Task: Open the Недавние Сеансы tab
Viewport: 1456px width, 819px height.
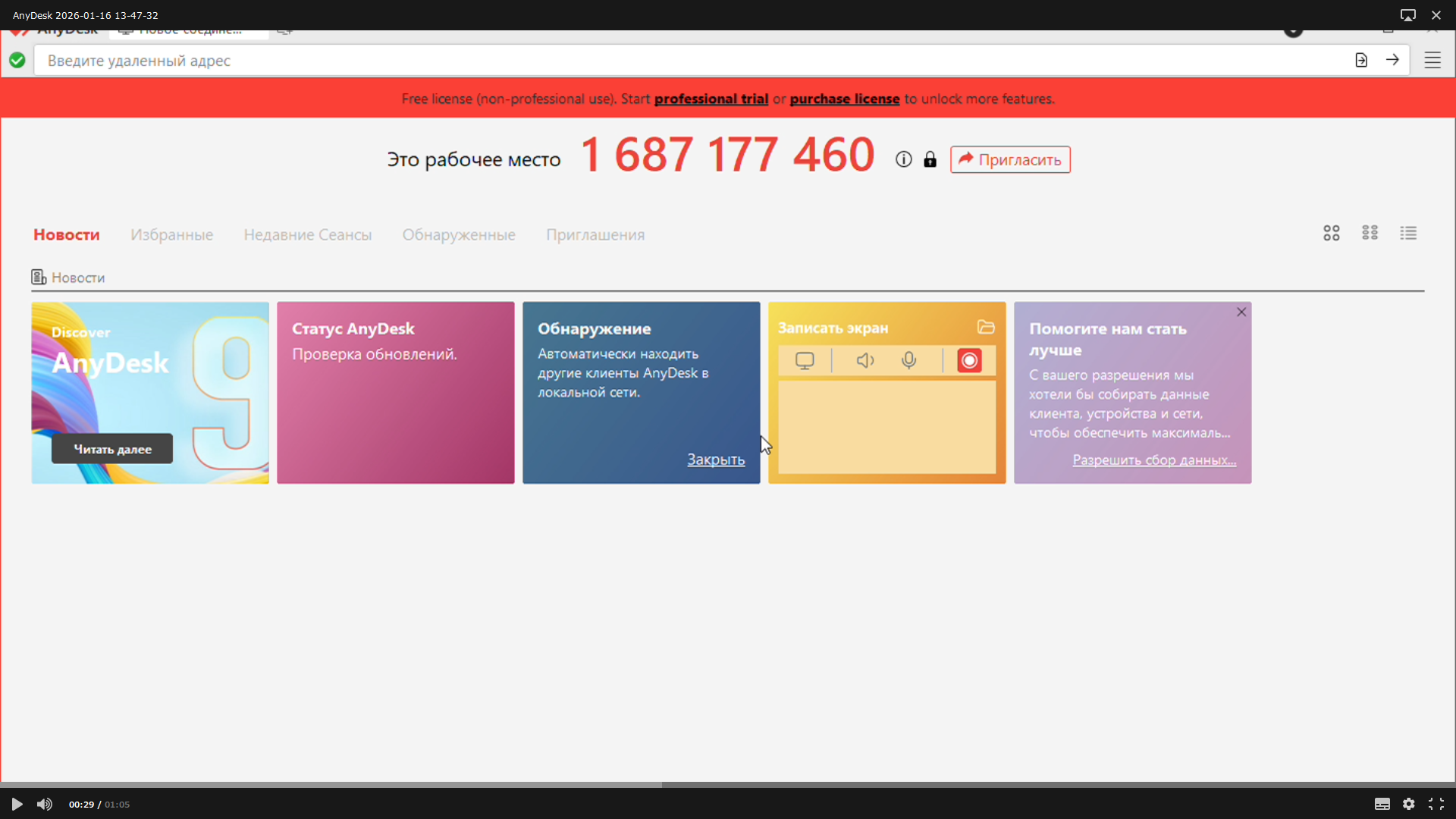Action: tap(307, 235)
